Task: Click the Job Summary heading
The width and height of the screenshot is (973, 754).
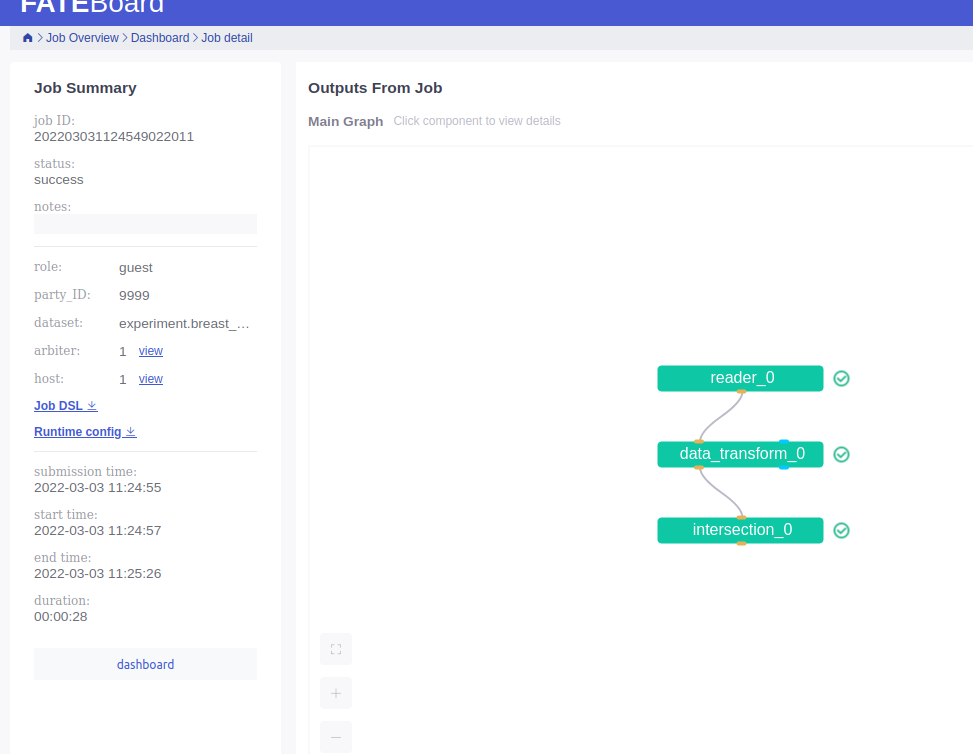Action: click(x=85, y=88)
